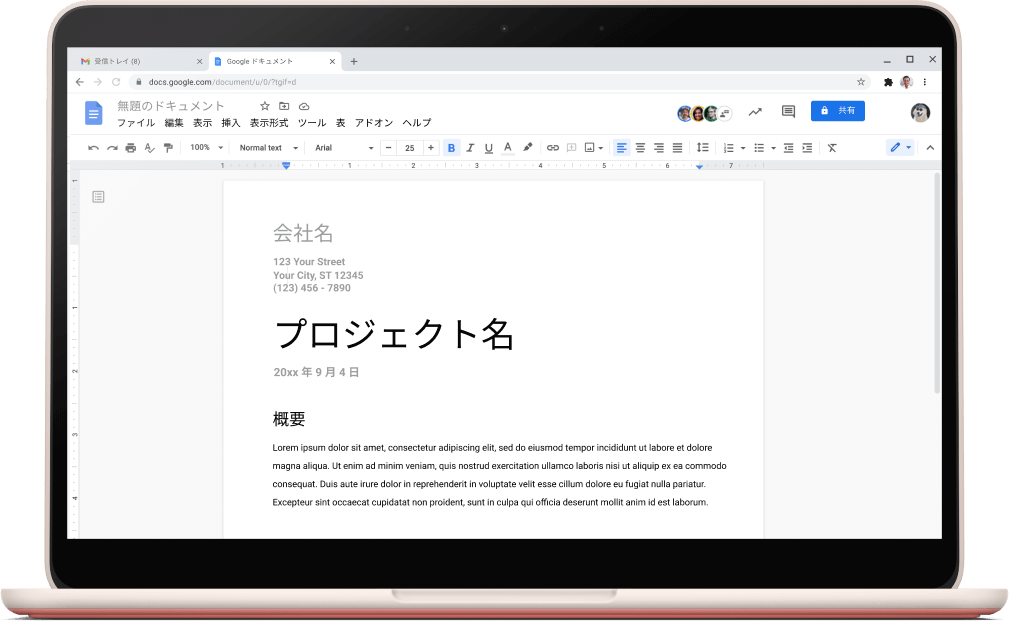Expand the Arial font dropdown
Screen dimensions: 1009x623
tap(343, 148)
